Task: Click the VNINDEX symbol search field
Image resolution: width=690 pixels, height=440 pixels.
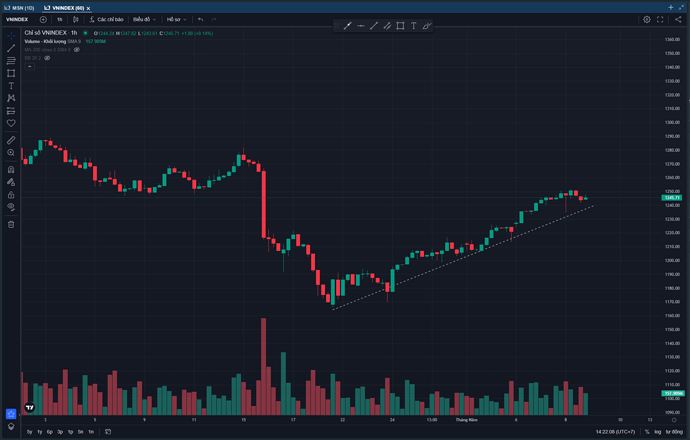Action: tap(17, 19)
